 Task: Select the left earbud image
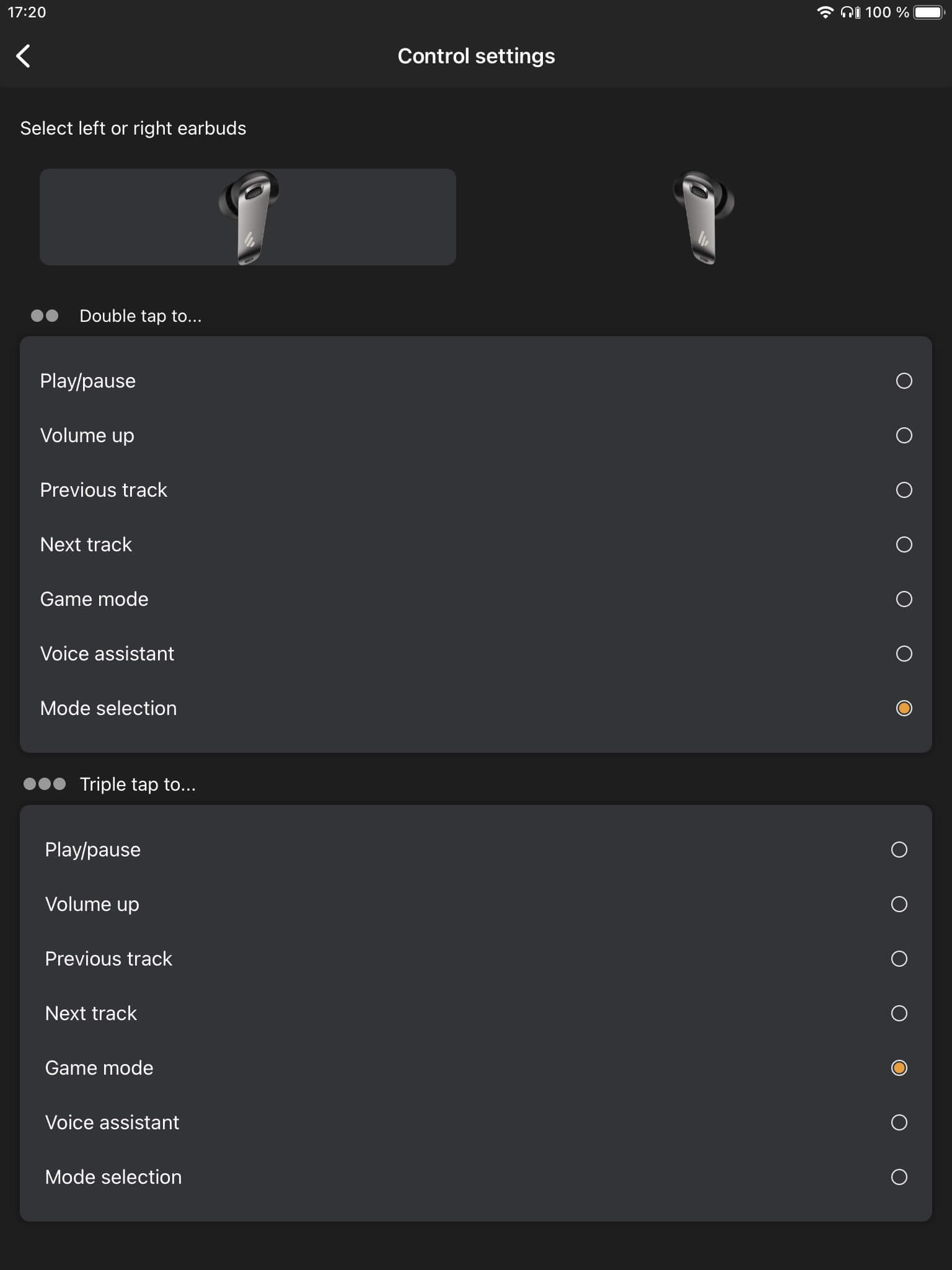click(x=248, y=217)
